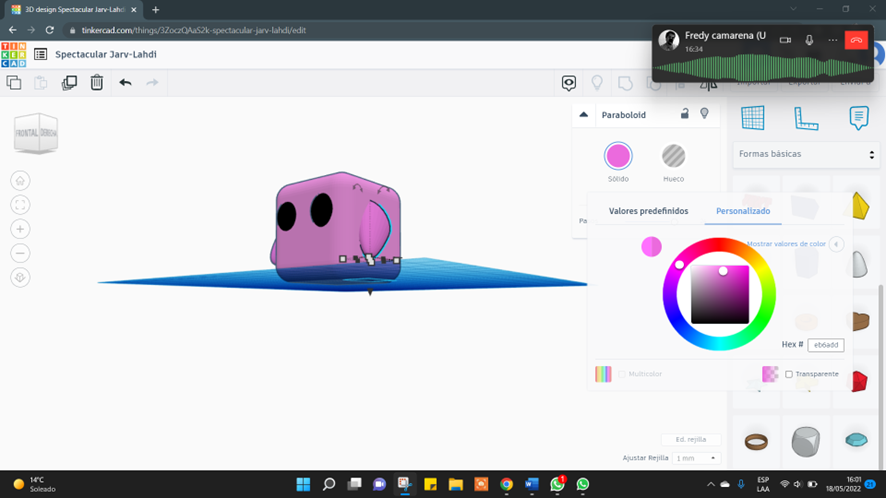Pick the yellow pyramid shape
Viewport: 886px width, 498px height.
[x=860, y=206]
